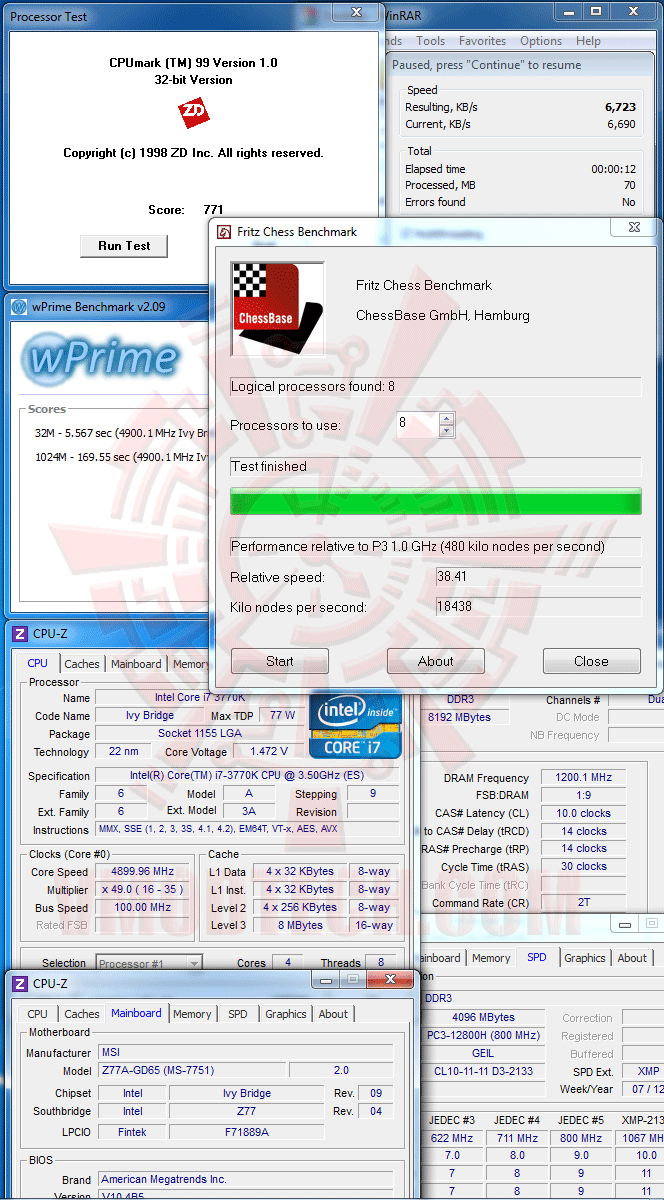Image resolution: width=664 pixels, height=1200 pixels.
Task: Click the red ZD logo in Processor Test
Action: (194, 114)
